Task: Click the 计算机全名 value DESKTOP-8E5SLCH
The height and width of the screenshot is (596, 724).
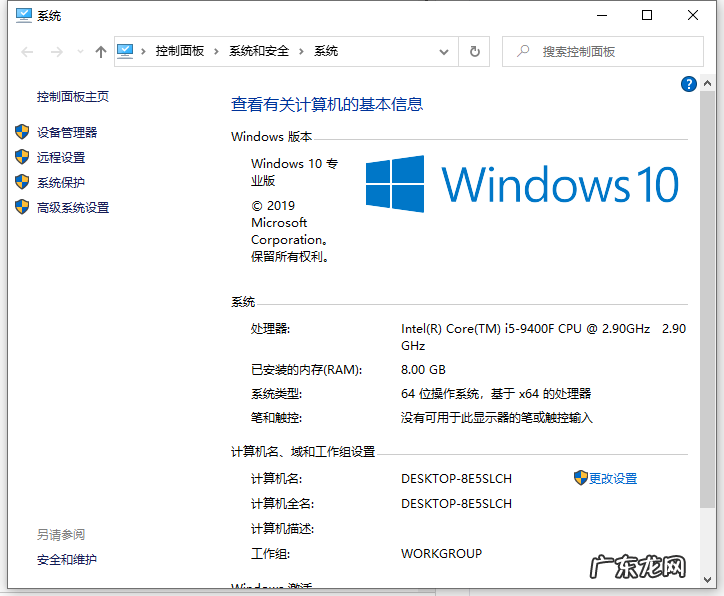Action: click(x=456, y=504)
